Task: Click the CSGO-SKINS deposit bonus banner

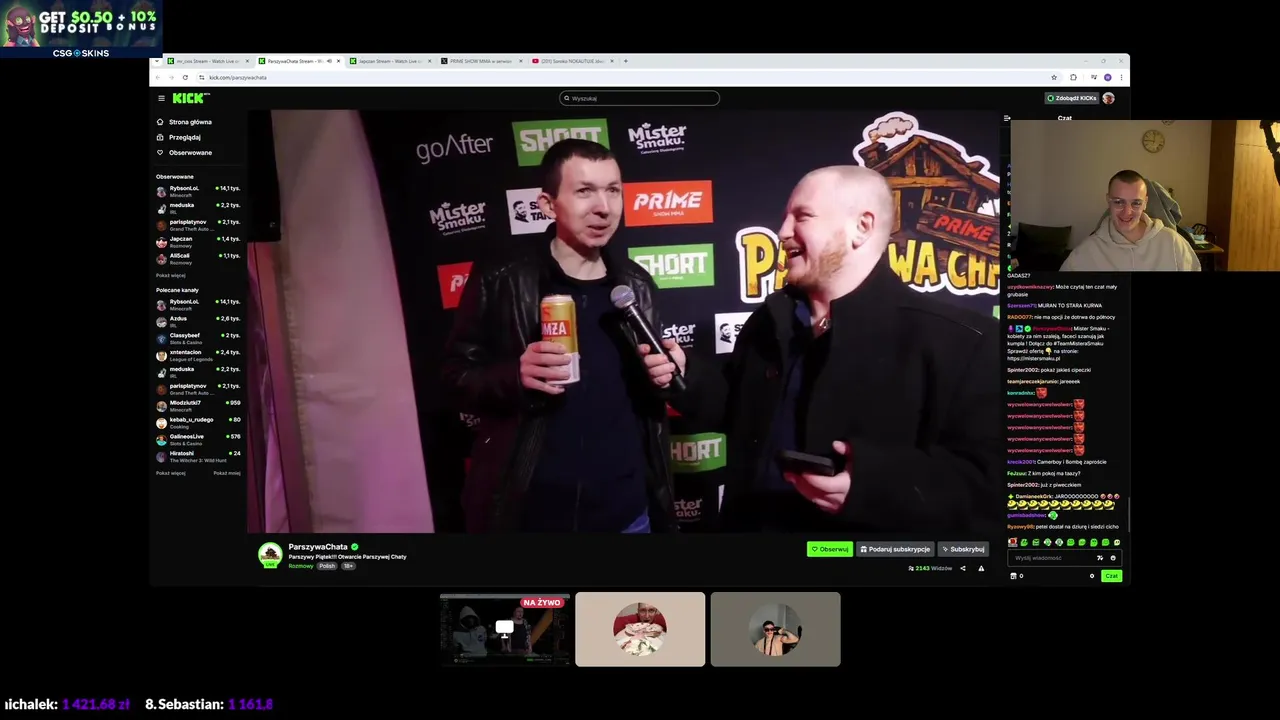Action: pos(81,30)
